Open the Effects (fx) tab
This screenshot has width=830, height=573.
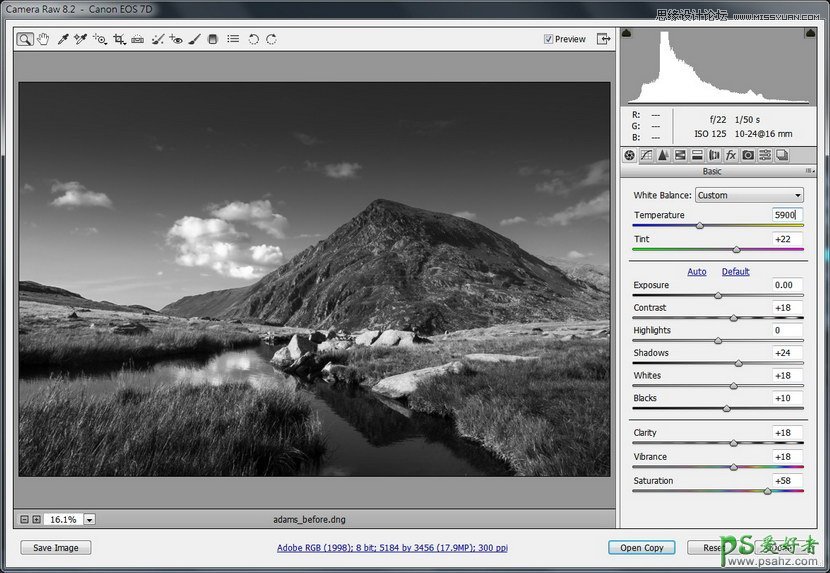[731, 155]
